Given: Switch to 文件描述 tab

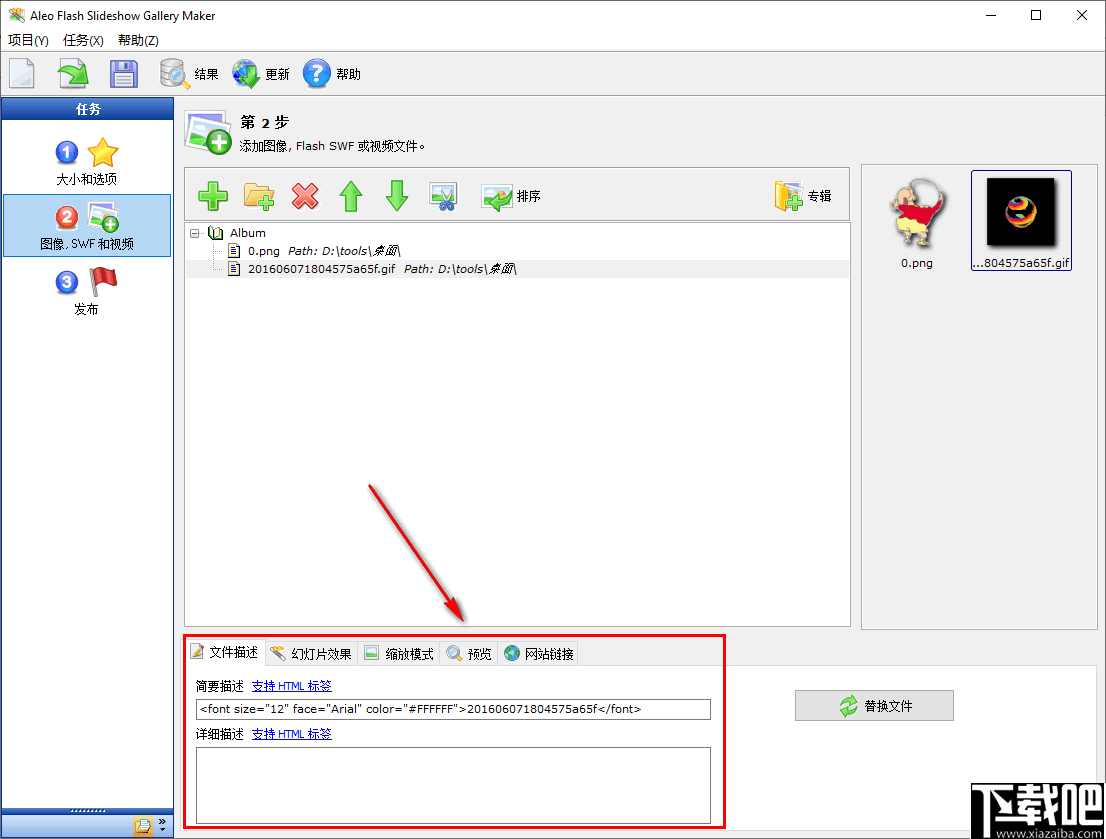Looking at the screenshot, I should pyautogui.click(x=226, y=653).
